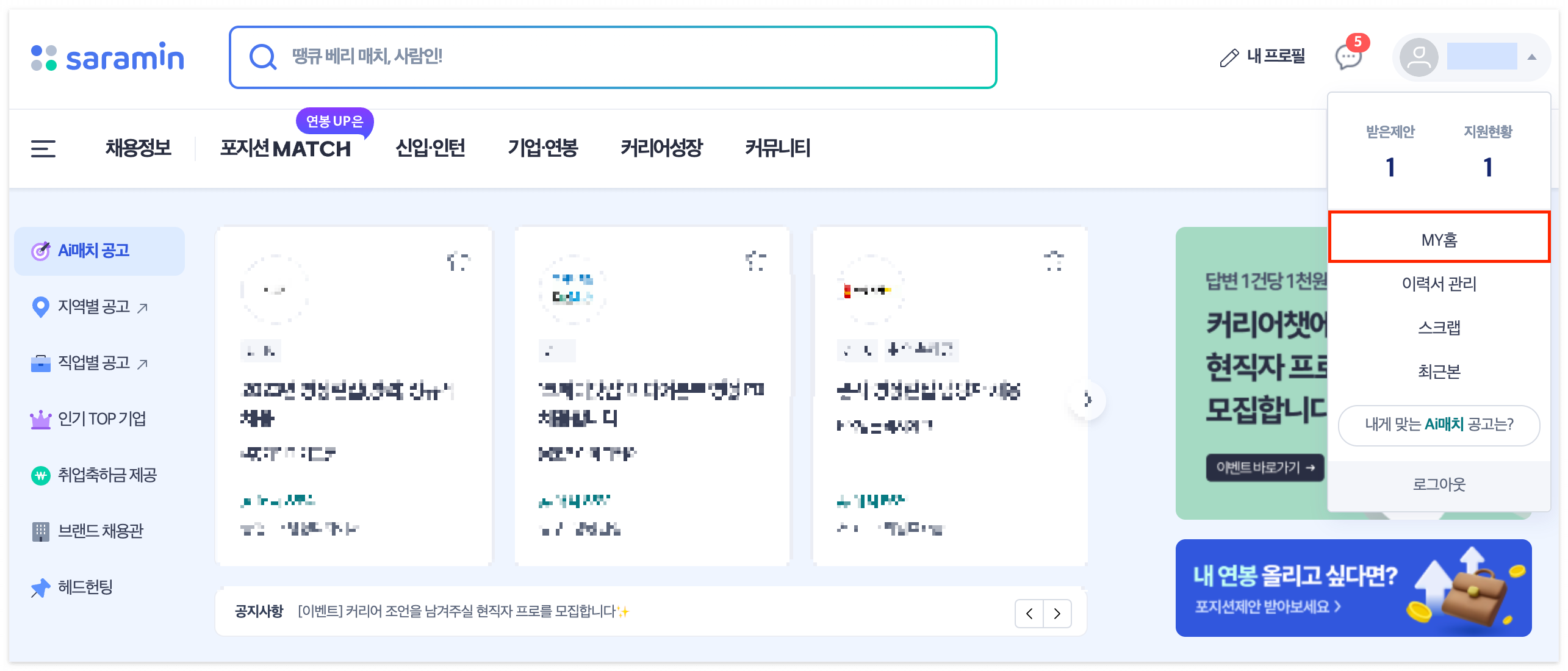This screenshot has width=1568, height=671.
Task: Show next job cards with the carousel arrow
Action: (1087, 400)
